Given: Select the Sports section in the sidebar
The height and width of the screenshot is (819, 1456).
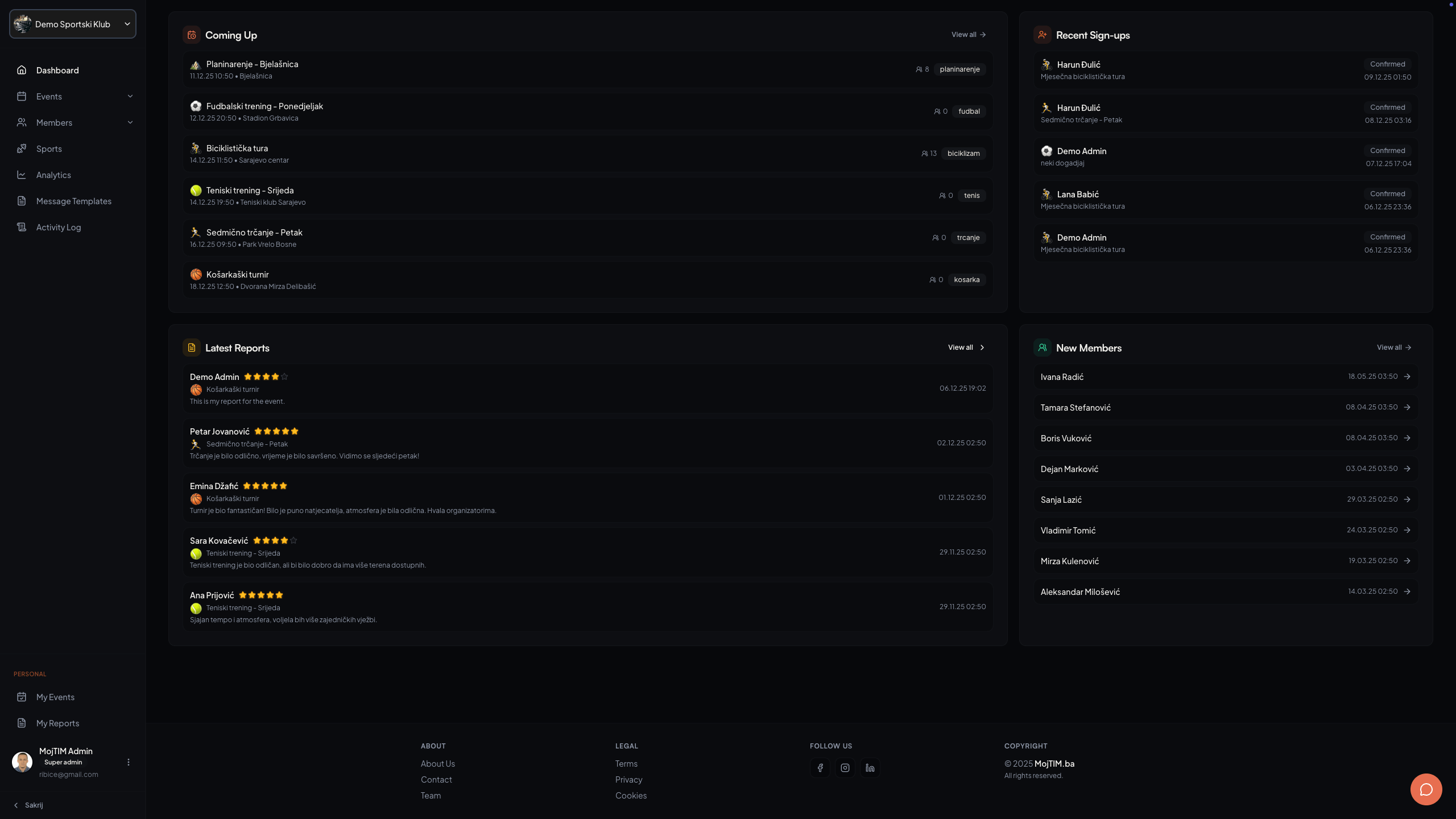Looking at the screenshot, I should 49,148.
